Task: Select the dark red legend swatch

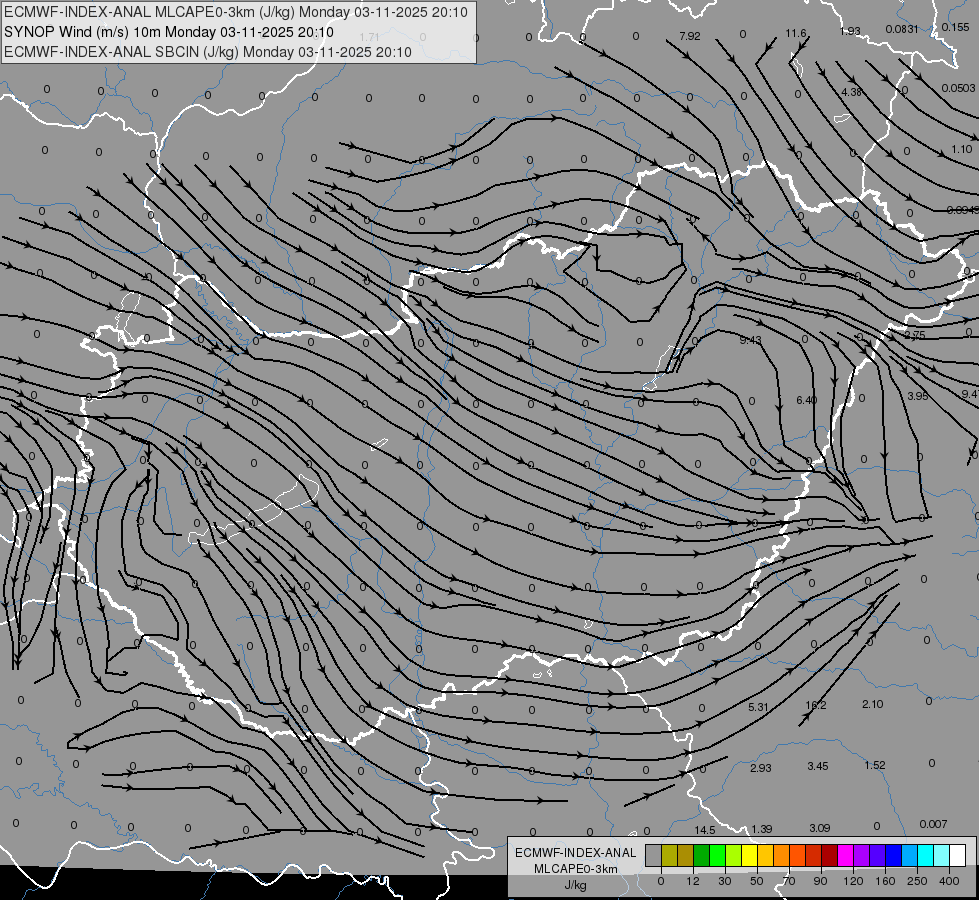Action: 829,856
